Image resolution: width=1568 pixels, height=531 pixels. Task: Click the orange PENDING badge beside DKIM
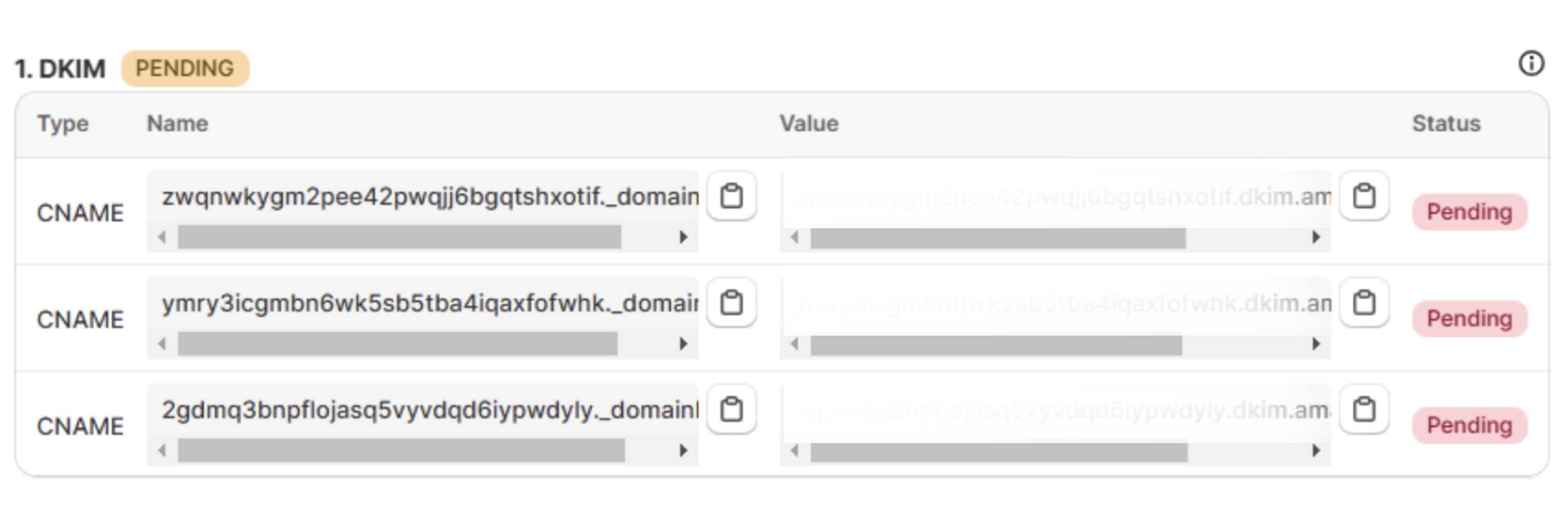click(x=185, y=68)
